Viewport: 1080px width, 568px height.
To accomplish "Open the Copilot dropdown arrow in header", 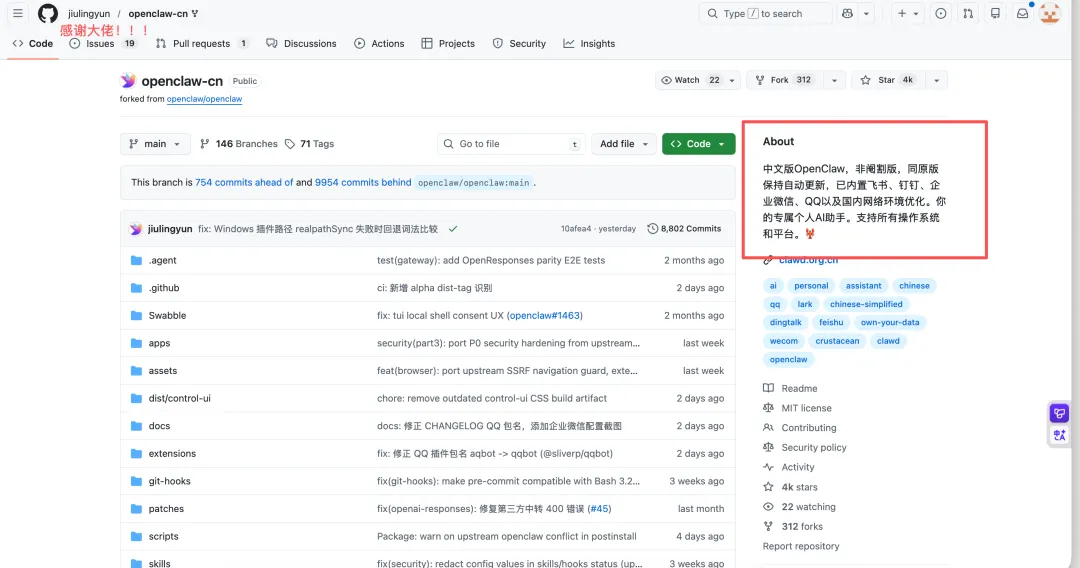I will (x=866, y=13).
